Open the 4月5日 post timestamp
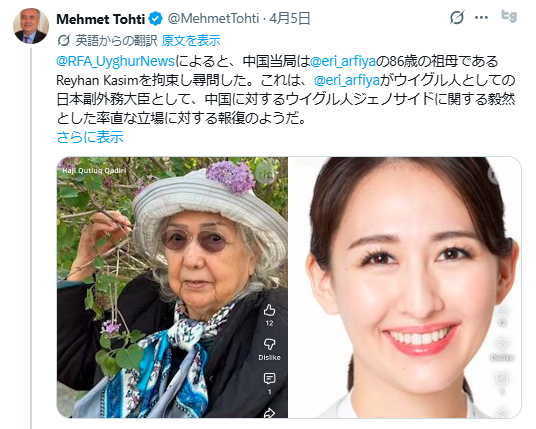The height and width of the screenshot is (429, 536). click(290, 18)
